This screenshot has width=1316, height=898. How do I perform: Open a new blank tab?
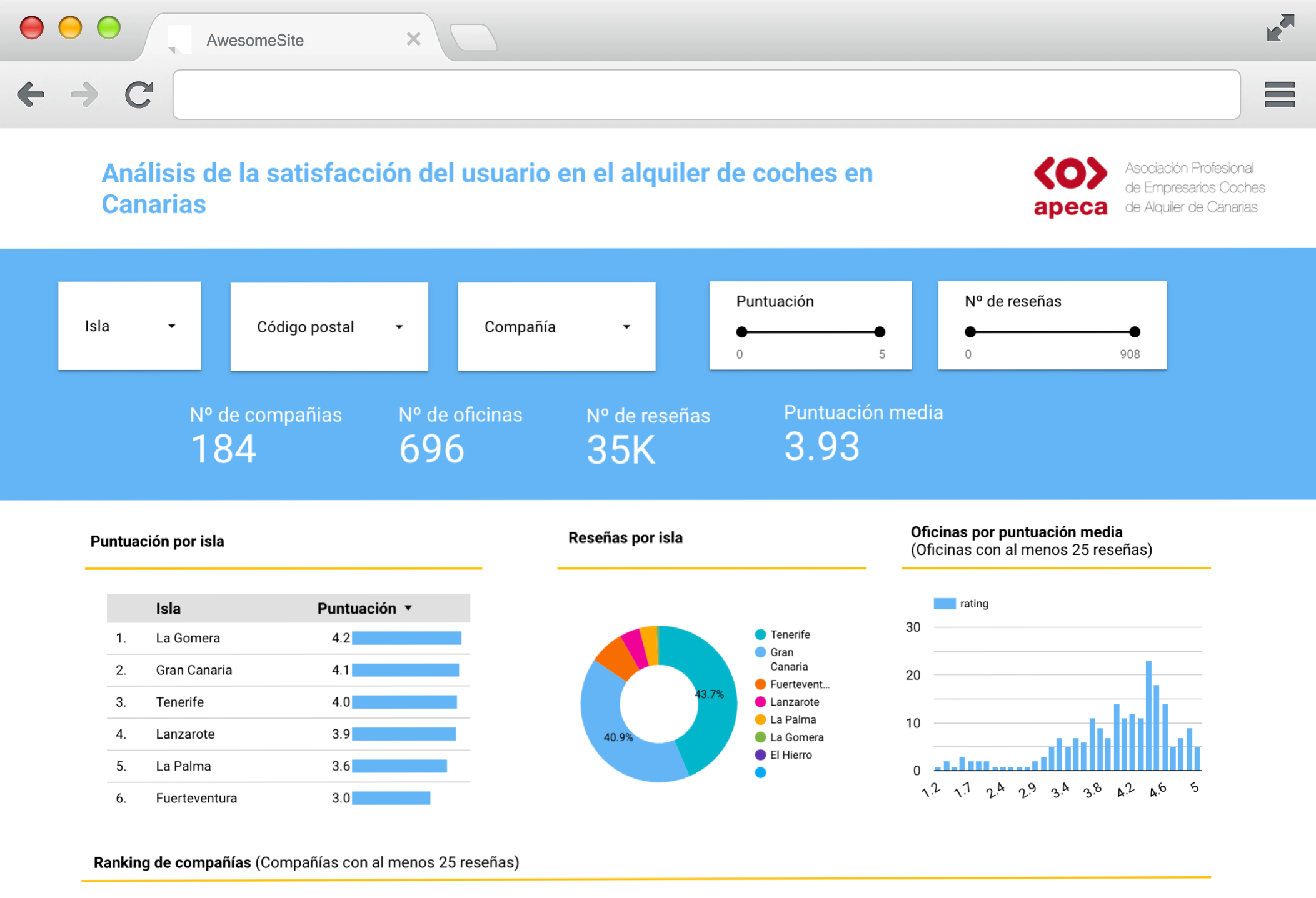pyautogui.click(x=473, y=38)
